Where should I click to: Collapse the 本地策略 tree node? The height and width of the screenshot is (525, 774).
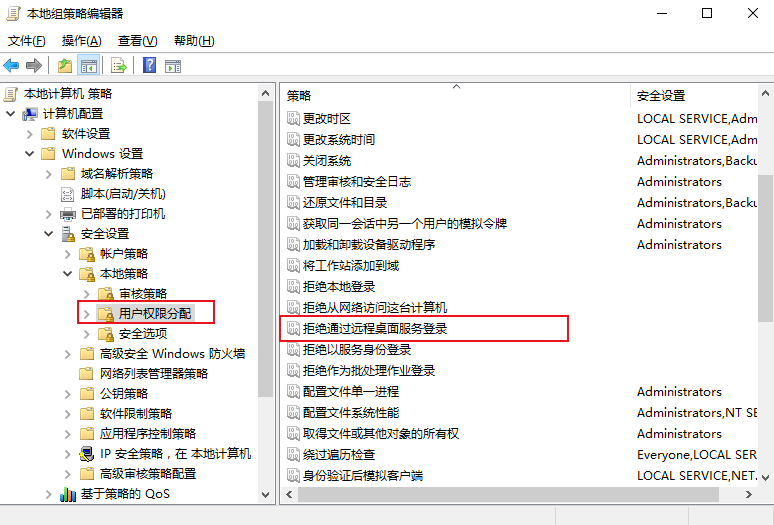[x=68, y=273]
